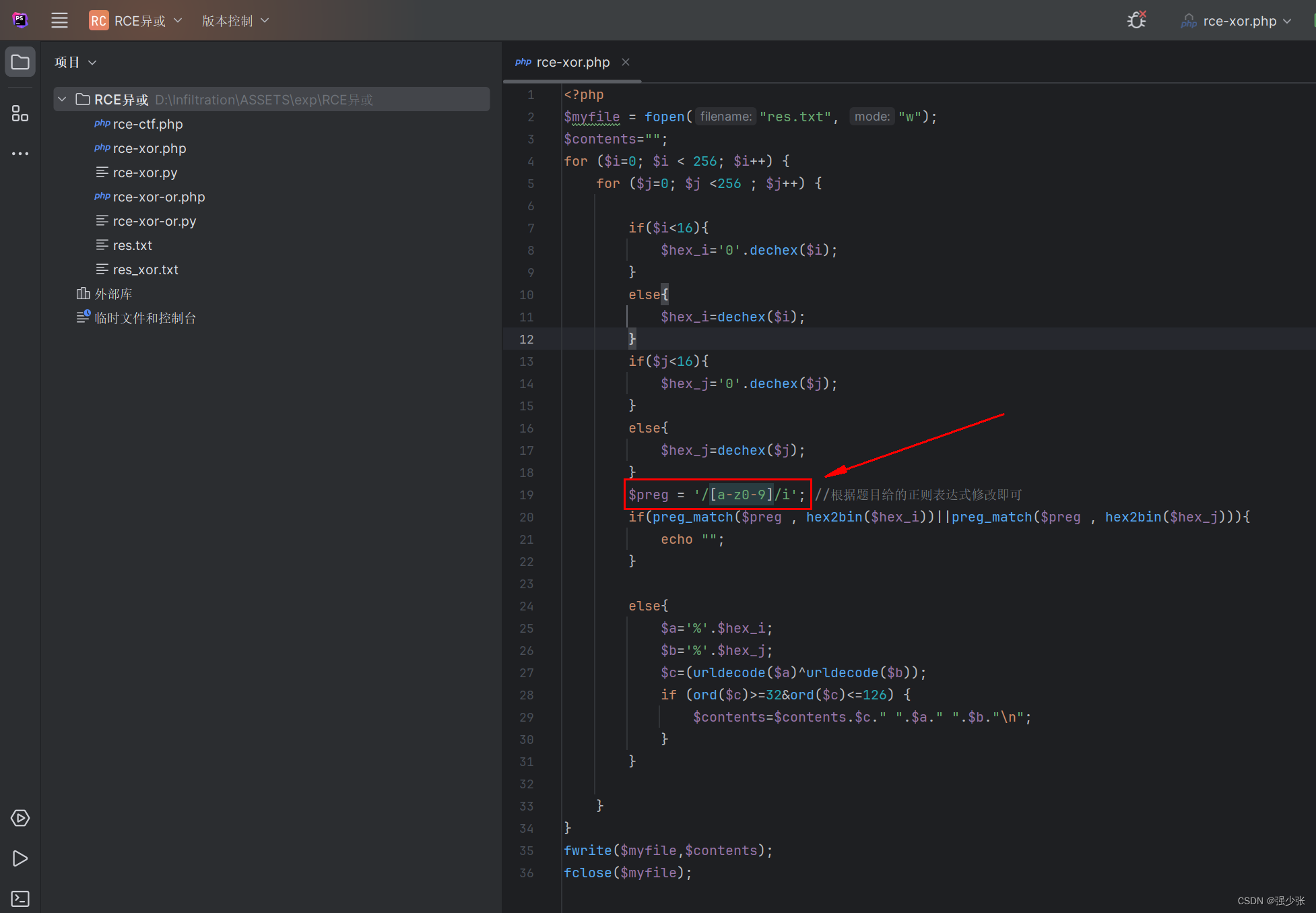Select rce-xor.py in project tree
This screenshot has height=913, width=1316.
click(x=145, y=172)
